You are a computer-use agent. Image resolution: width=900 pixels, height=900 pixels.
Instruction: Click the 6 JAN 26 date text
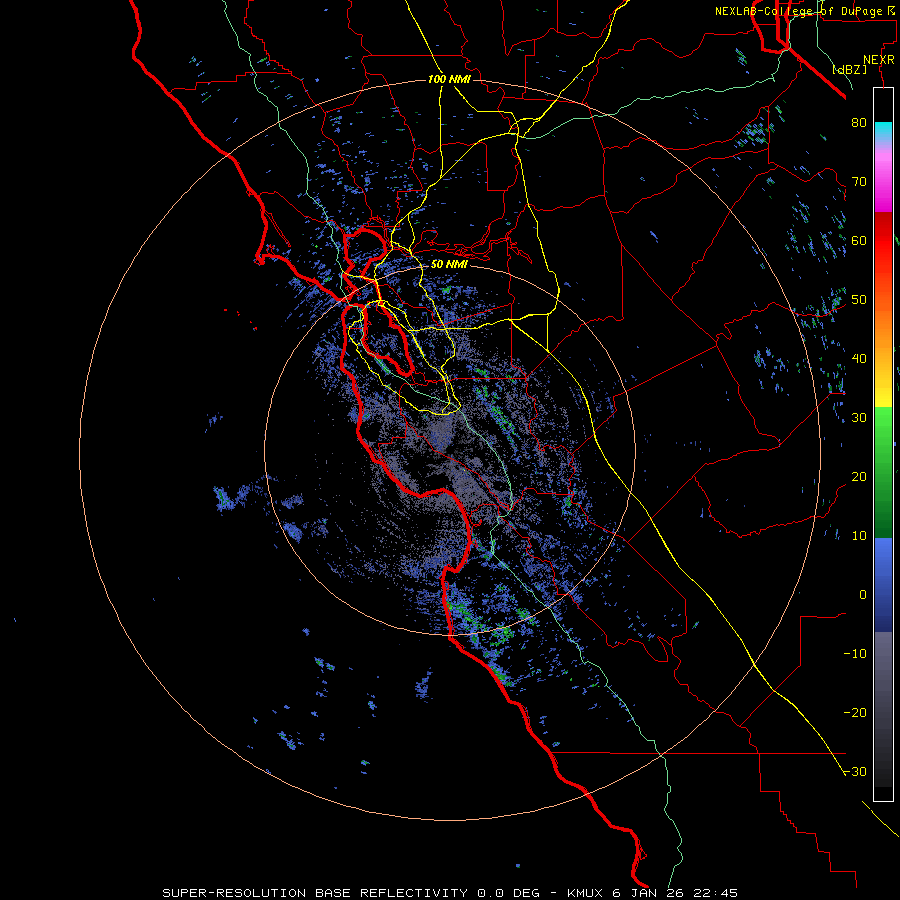coord(649,893)
